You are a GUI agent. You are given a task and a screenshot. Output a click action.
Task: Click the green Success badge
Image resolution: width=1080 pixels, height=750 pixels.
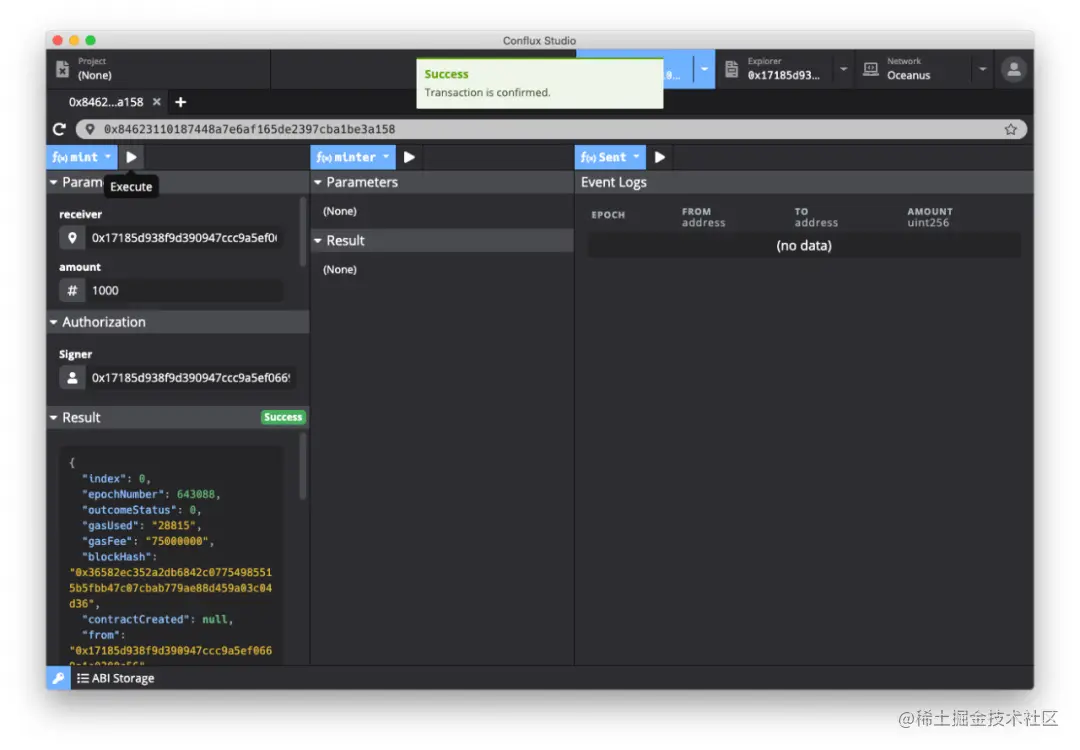click(283, 417)
